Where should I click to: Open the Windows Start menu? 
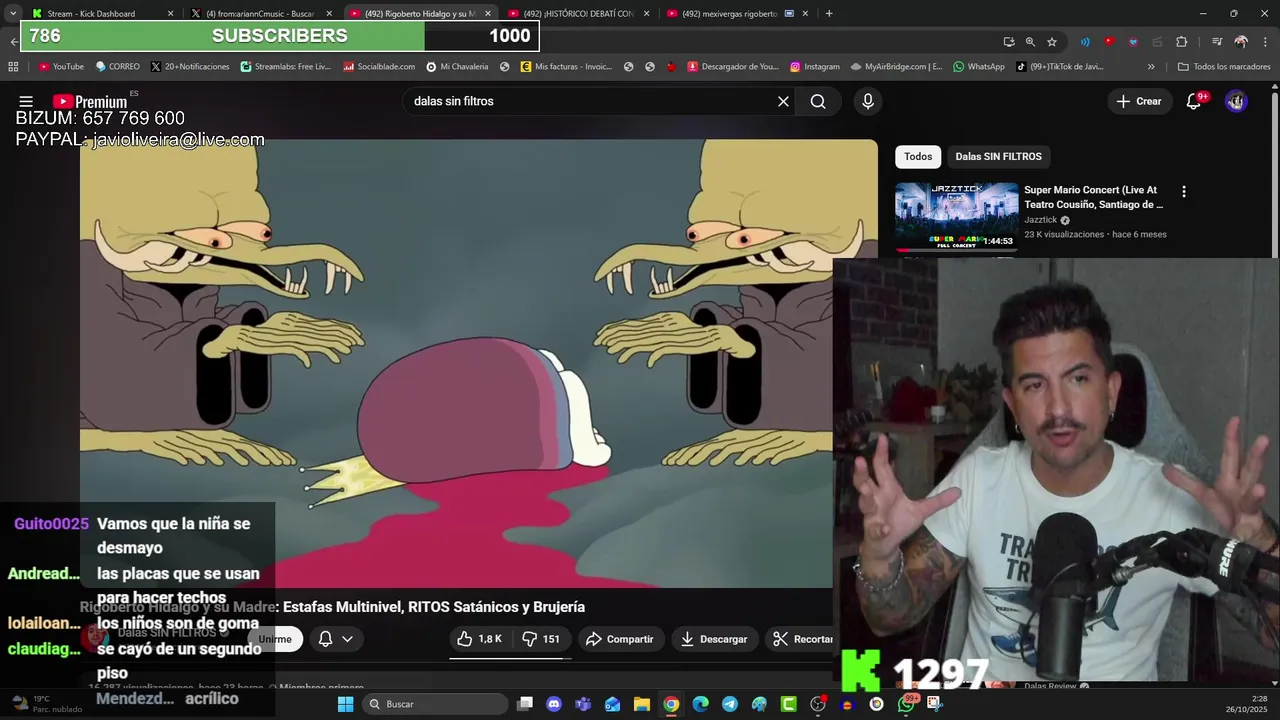[x=345, y=704]
